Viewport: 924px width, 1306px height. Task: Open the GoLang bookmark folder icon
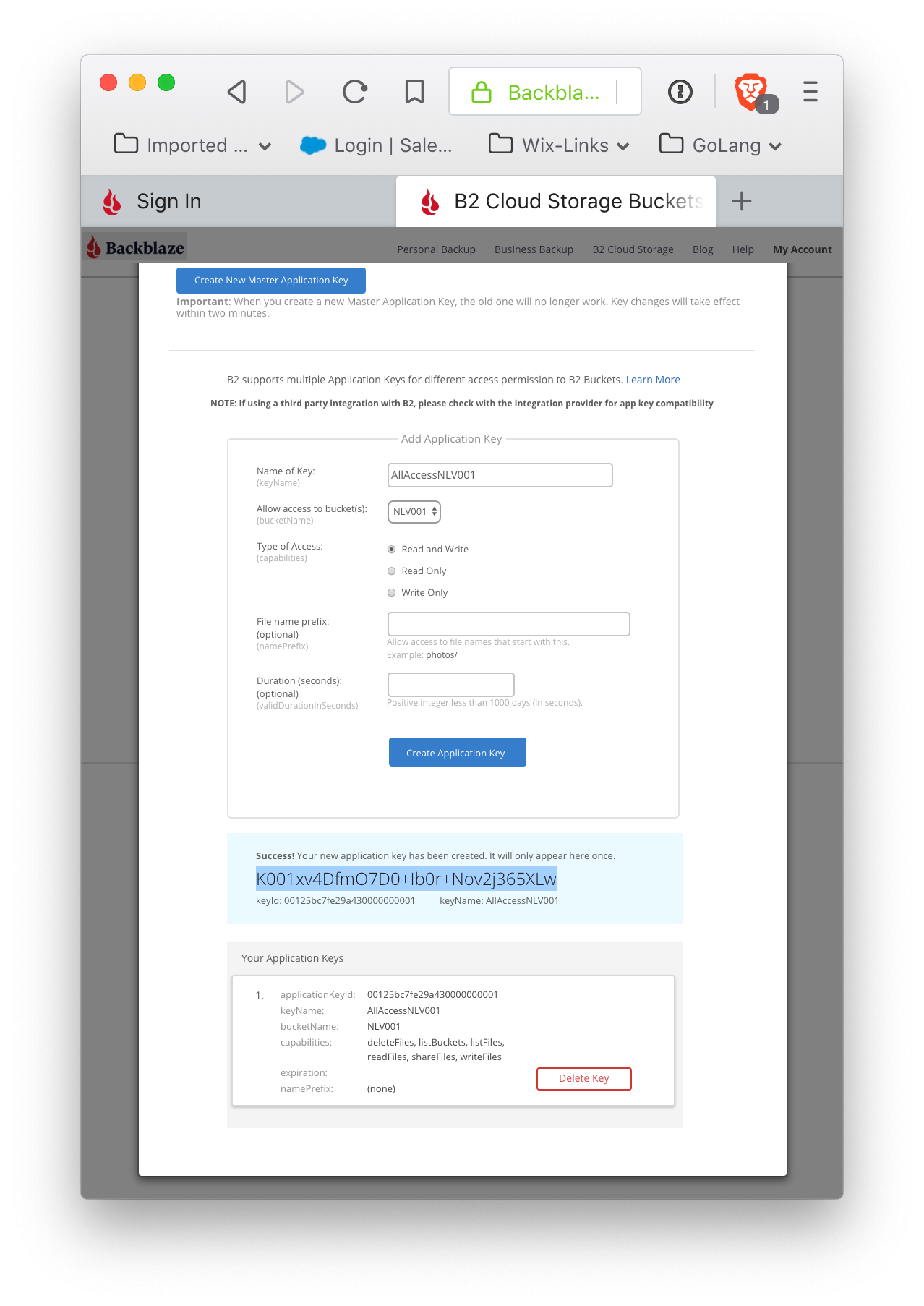coord(671,144)
